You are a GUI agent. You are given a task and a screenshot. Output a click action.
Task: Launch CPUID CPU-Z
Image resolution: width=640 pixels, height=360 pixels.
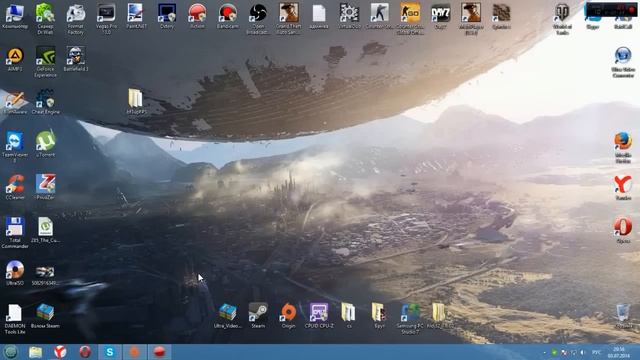319,316
